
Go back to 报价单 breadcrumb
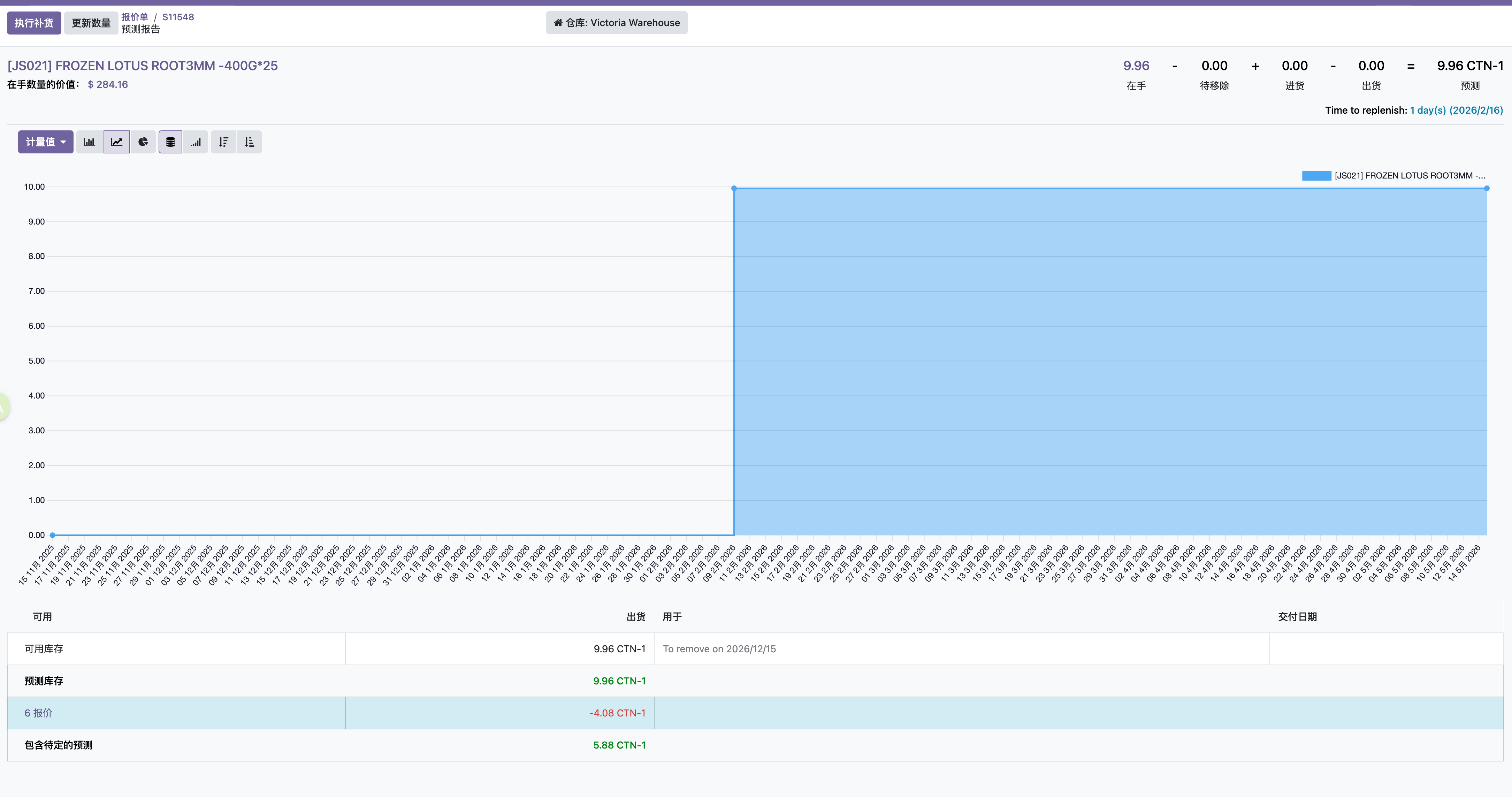coord(135,17)
